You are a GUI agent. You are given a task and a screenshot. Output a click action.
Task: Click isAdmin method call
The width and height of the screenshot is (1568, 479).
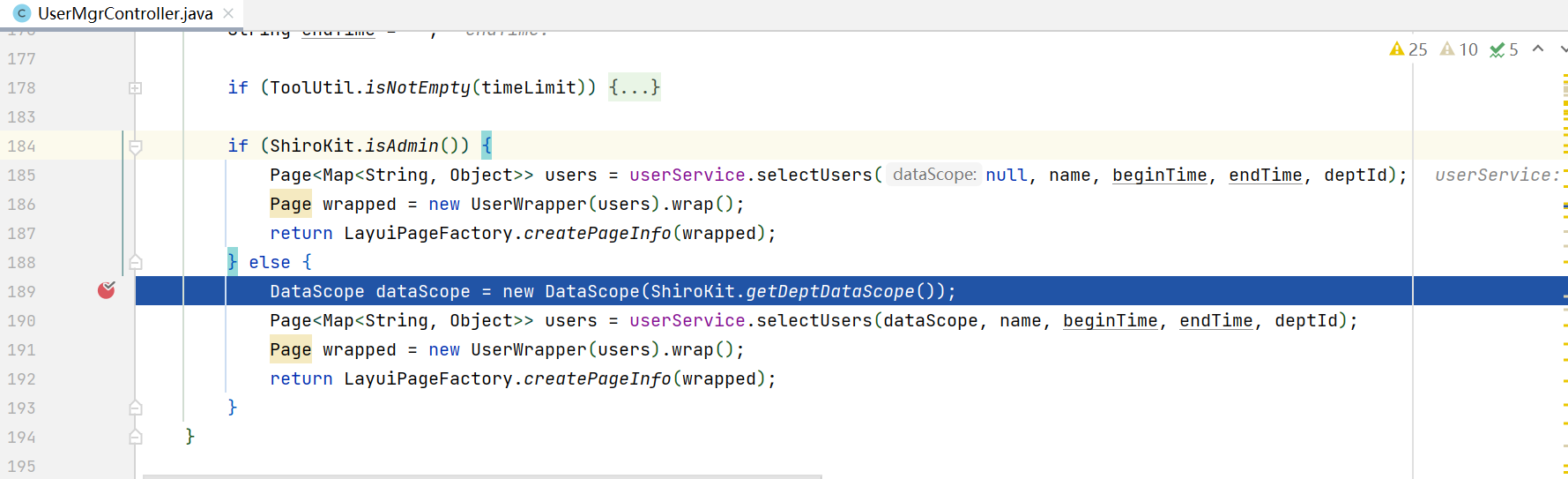(x=402, y=146)
